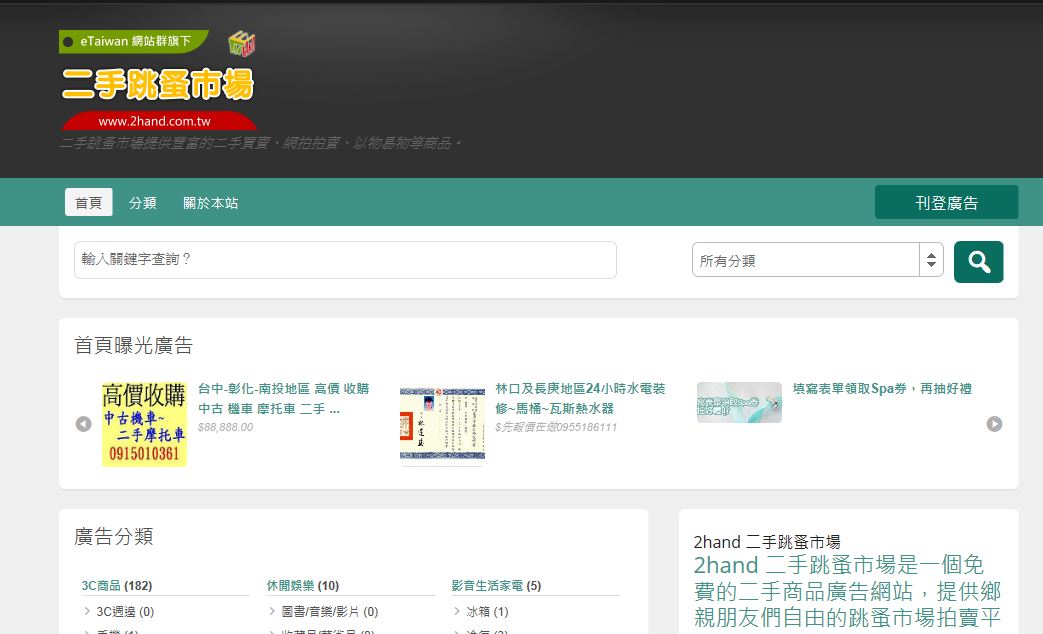Open the 林口及長庚地區24小時水電裝修 ad link

click(x=580, y=398)
